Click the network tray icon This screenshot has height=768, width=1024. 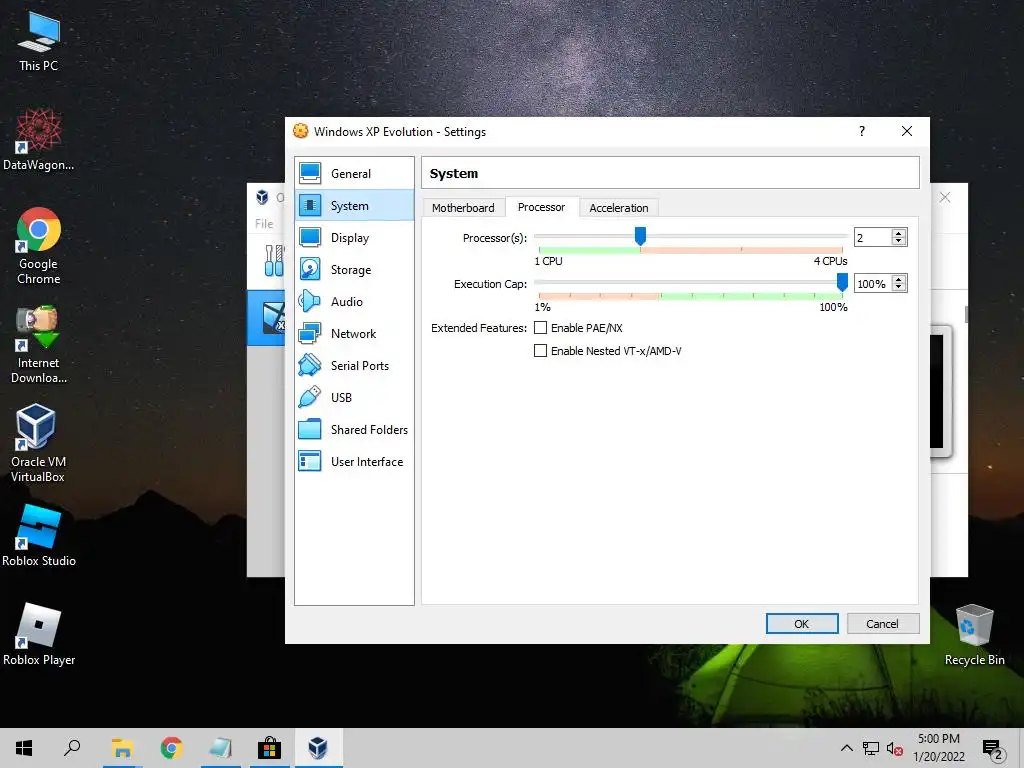871,748
